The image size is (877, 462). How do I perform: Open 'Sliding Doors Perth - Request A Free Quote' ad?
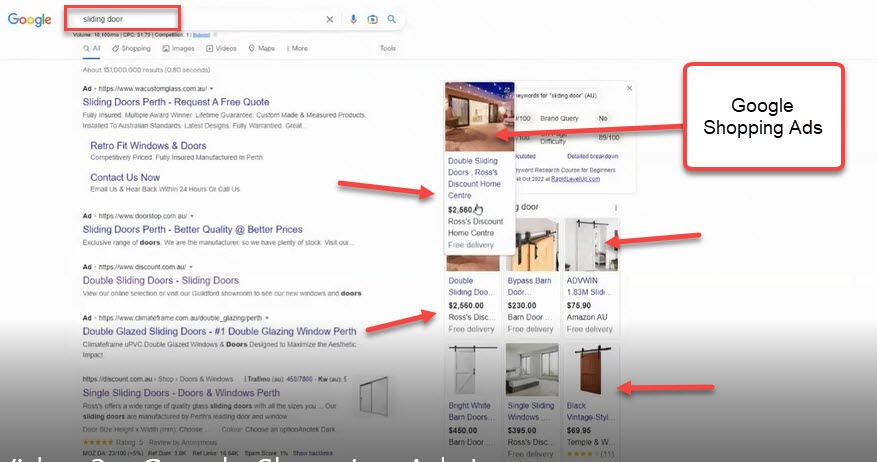(x=176, y=102)
